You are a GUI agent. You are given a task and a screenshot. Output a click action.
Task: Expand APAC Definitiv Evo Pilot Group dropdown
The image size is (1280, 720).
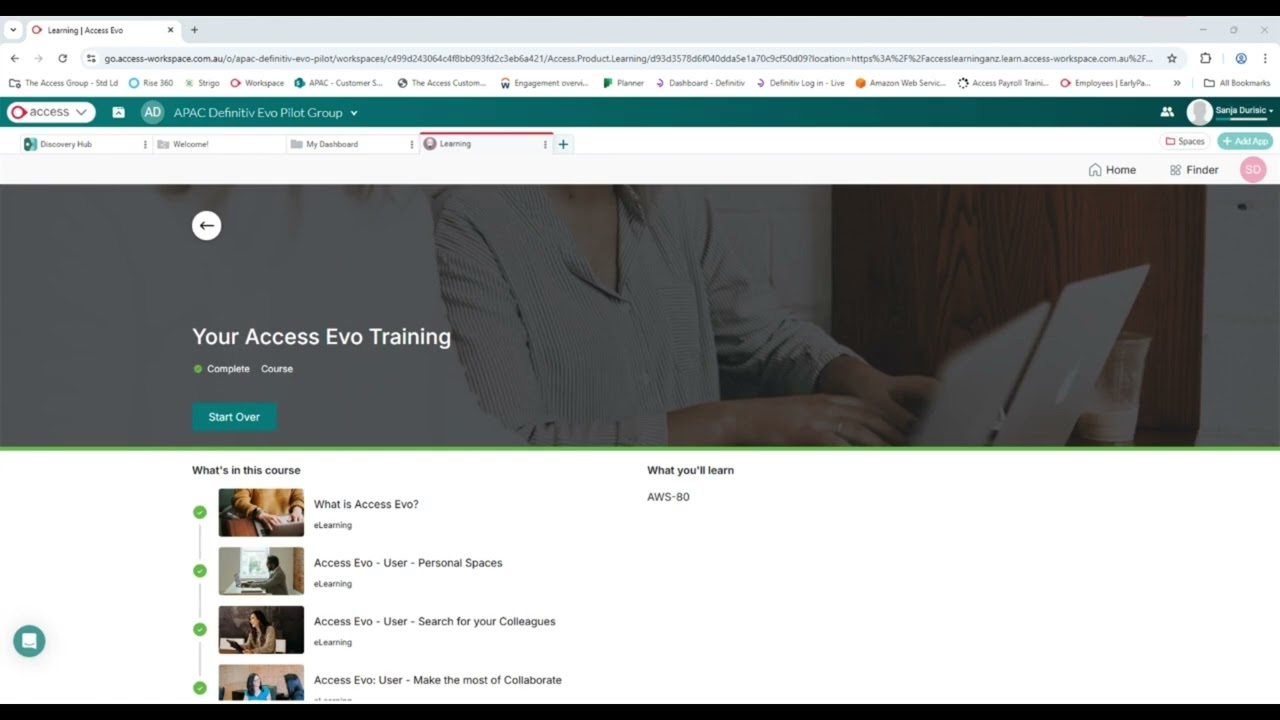pyautogui.click(x=354, y=113)
